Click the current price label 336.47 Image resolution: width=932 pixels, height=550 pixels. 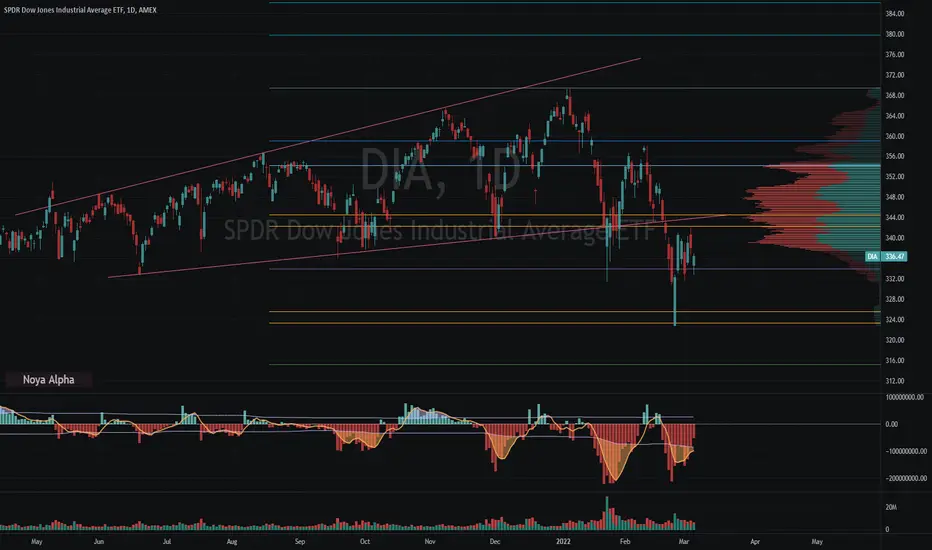click(895, 256)
